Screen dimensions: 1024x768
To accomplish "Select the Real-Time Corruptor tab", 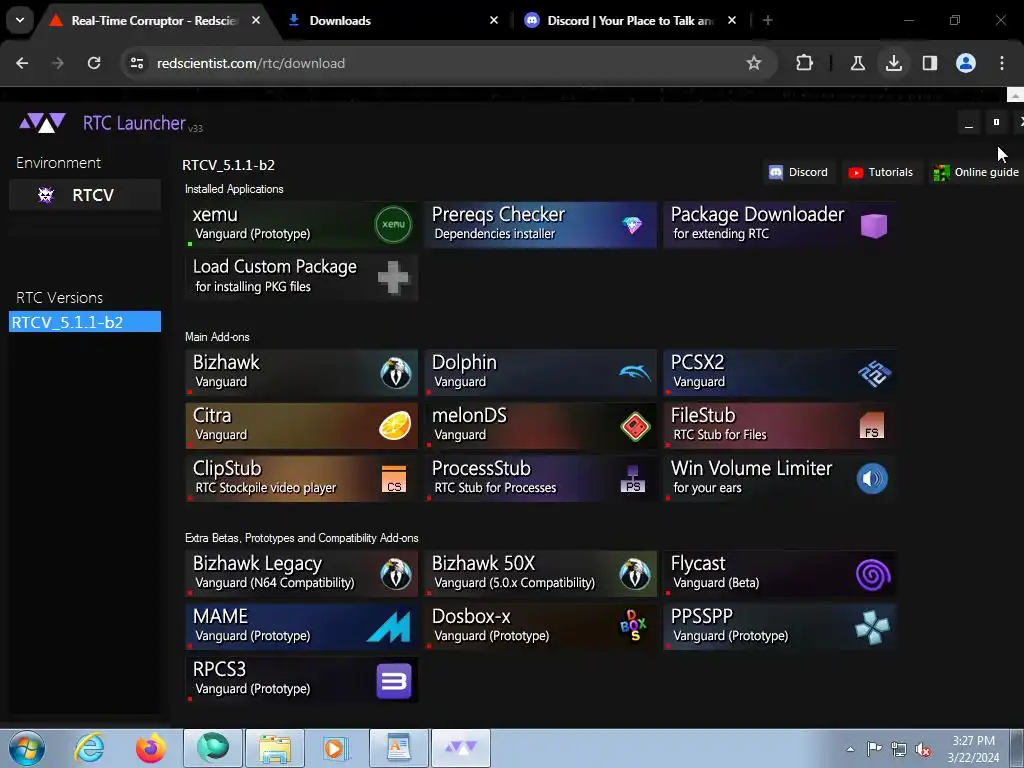I will [x=155, y=21].
